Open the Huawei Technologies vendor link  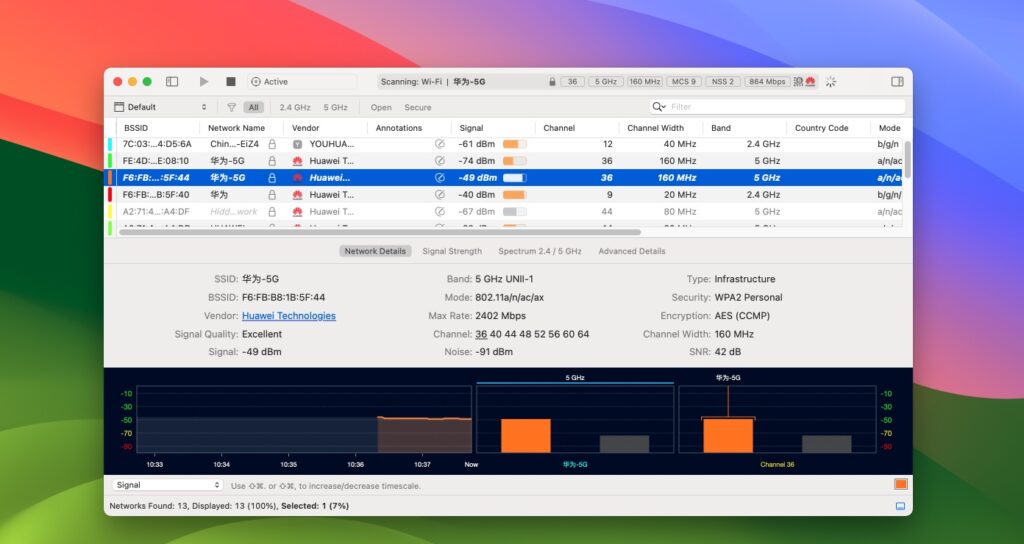[x=289, y=315]
